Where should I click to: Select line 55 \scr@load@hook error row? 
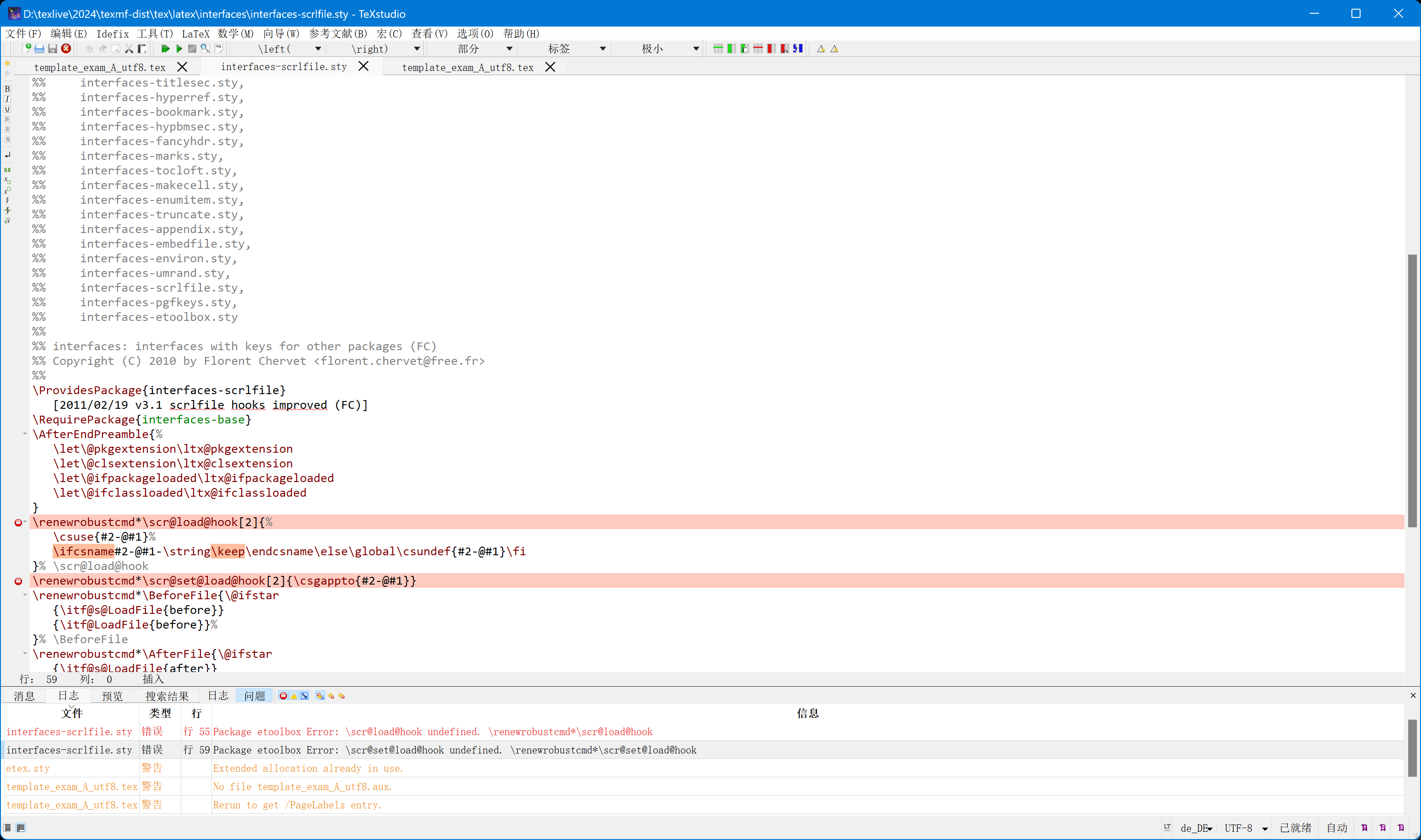[704, 732]
